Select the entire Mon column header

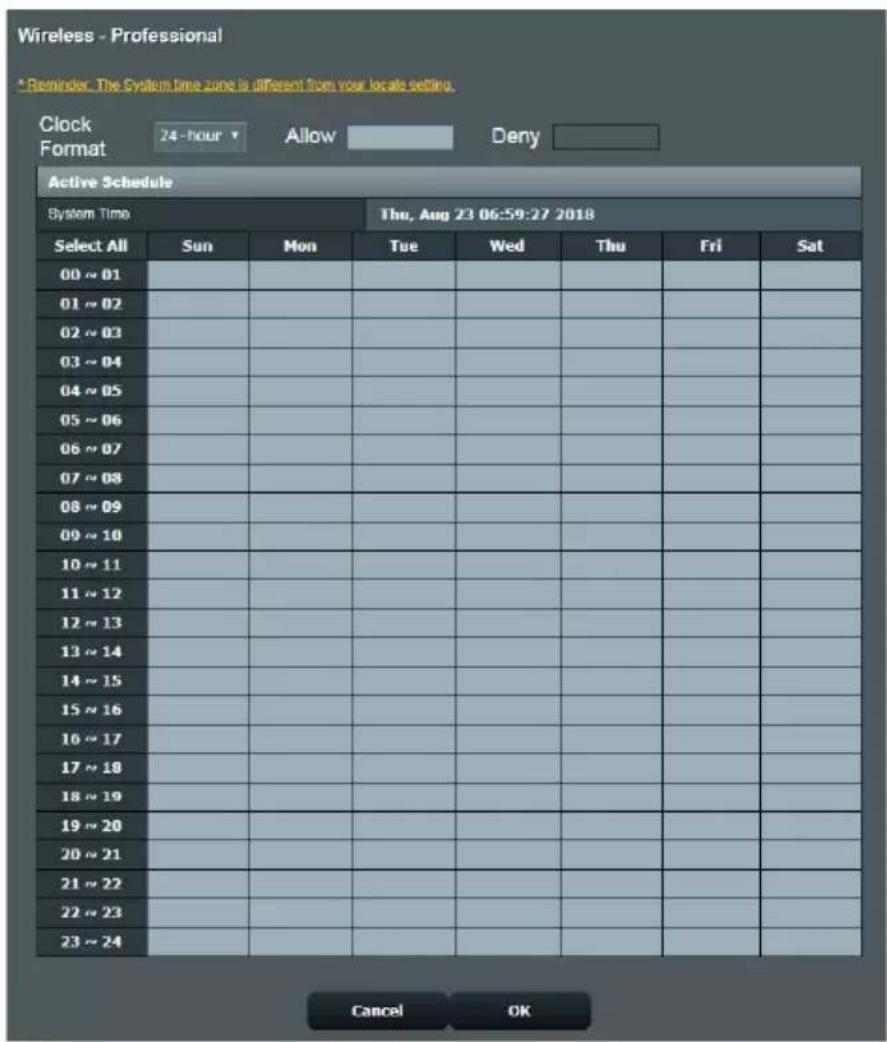coord(300,246)
